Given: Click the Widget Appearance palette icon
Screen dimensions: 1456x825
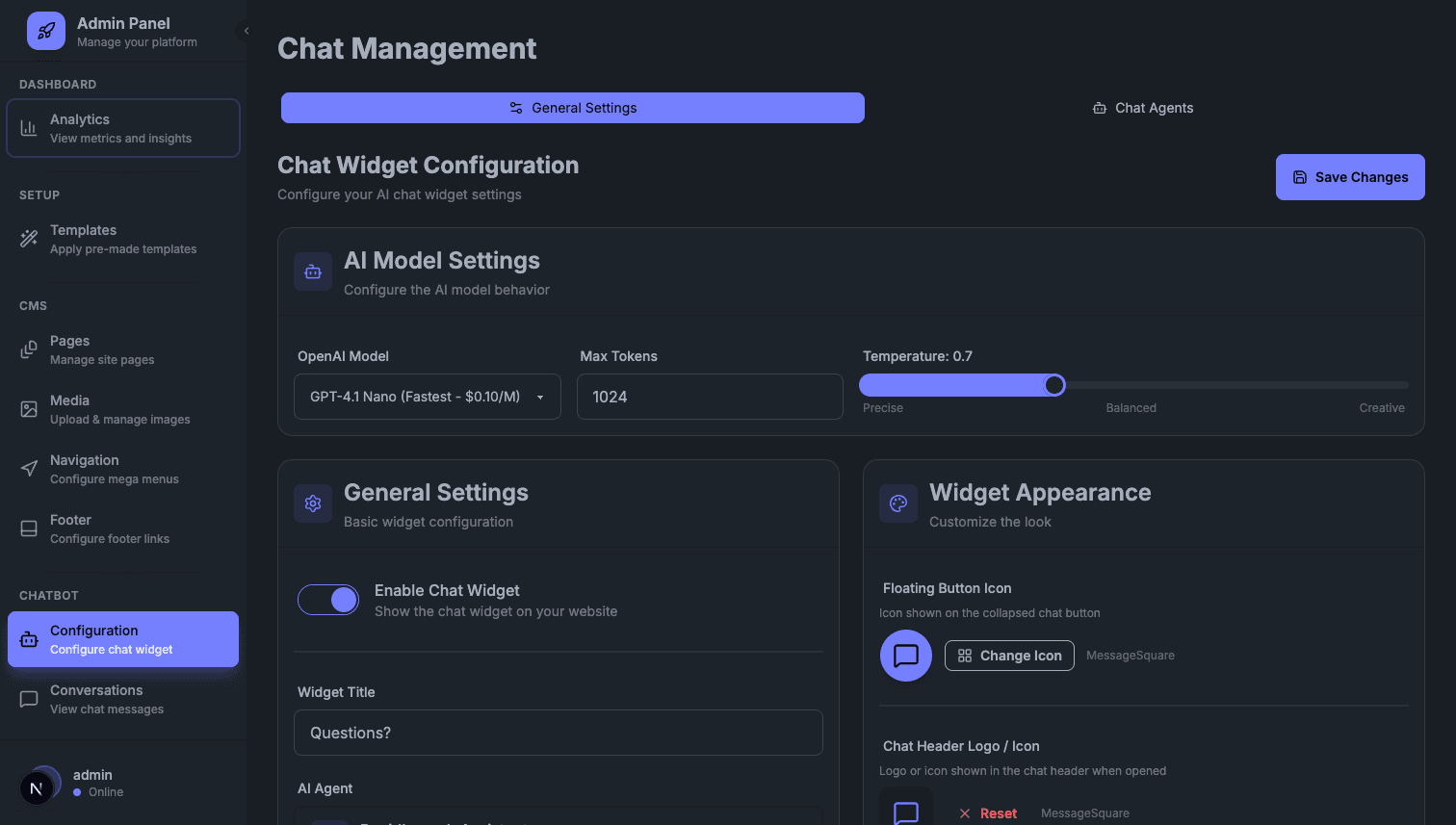Looking at the screenshot, I should pyautogui.click(x=897, y=503).
